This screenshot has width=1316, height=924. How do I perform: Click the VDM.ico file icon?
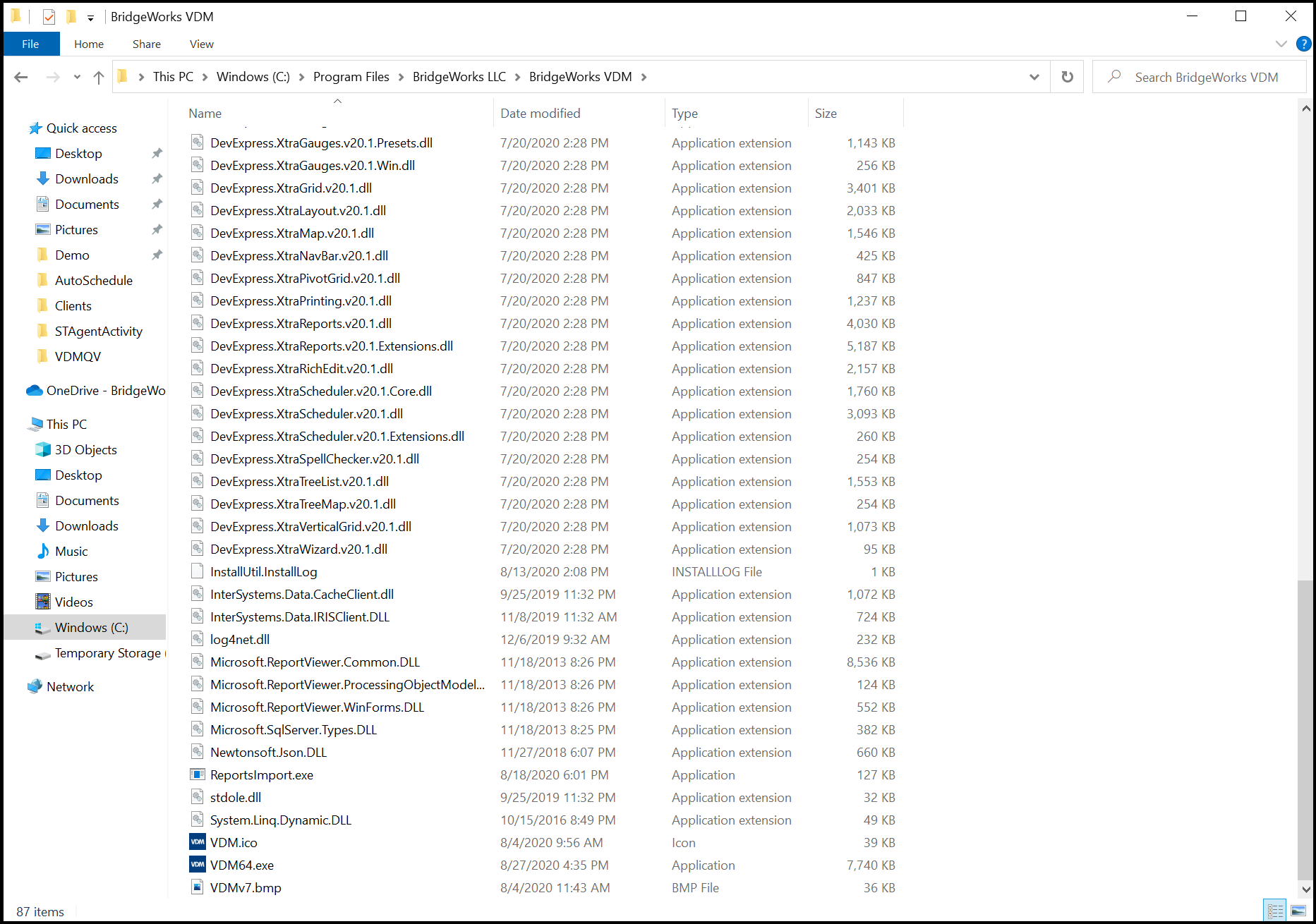pos(198,842)
